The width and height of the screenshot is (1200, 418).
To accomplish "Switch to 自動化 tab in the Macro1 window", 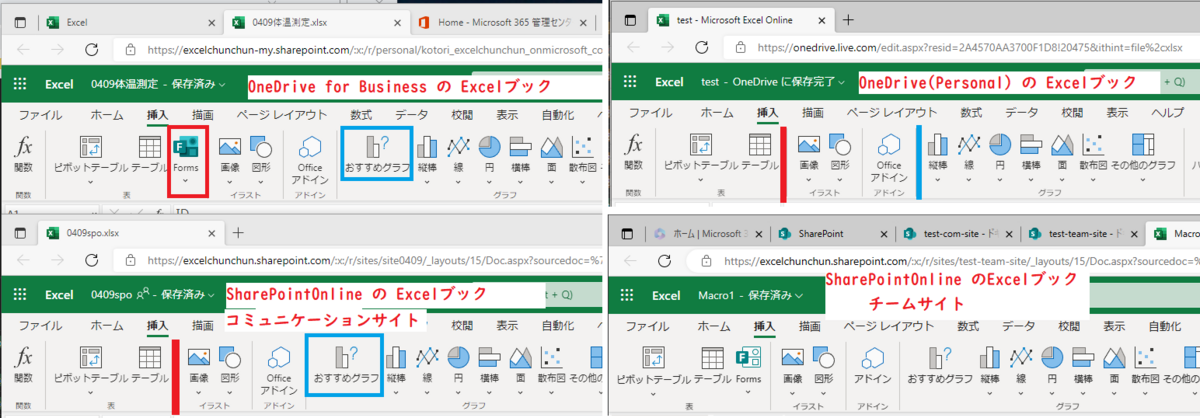I will point(1164,326).
